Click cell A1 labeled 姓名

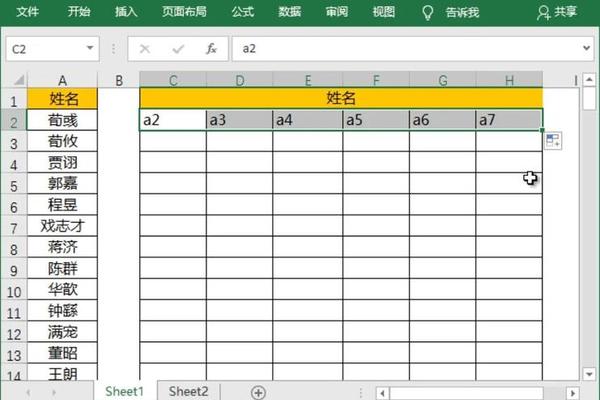coord(62,99)
